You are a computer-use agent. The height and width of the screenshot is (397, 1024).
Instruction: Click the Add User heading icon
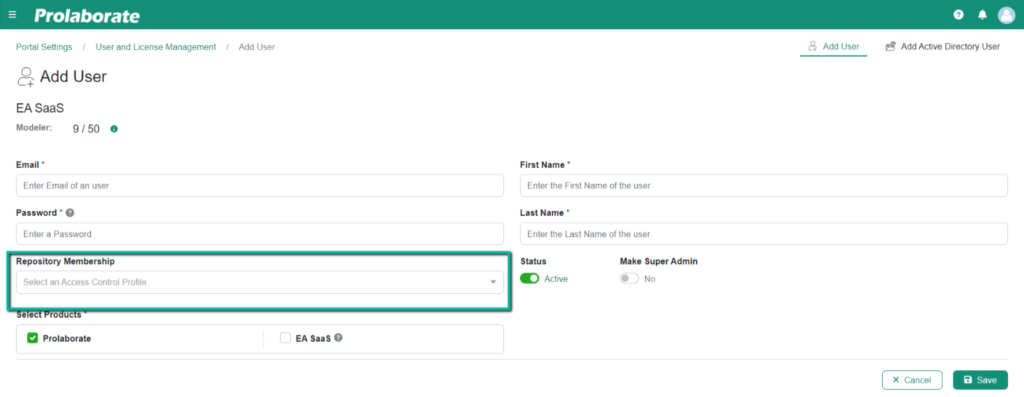pyautogui.click(x=25, y=77)
